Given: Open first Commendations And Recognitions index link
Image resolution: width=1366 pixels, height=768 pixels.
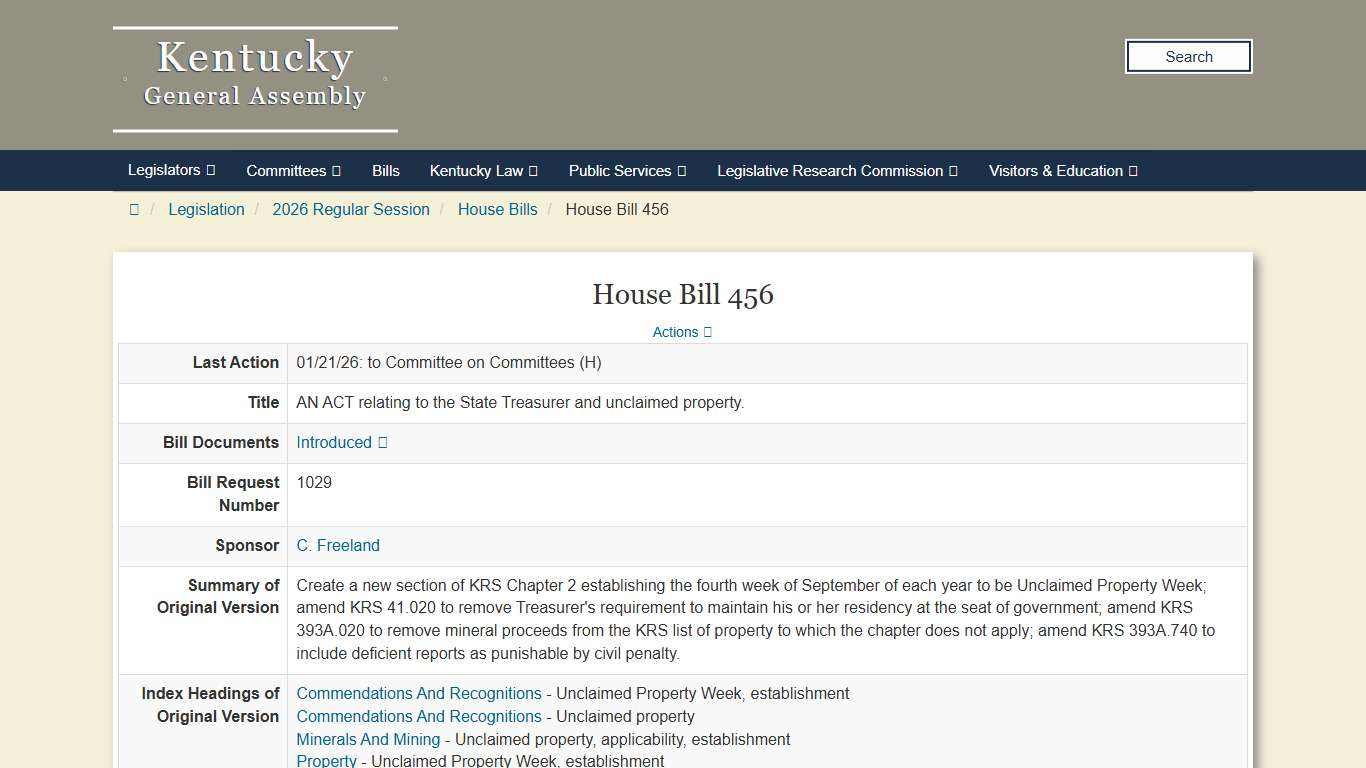Looking at the screenshot, I should click(x=419, y=693).
